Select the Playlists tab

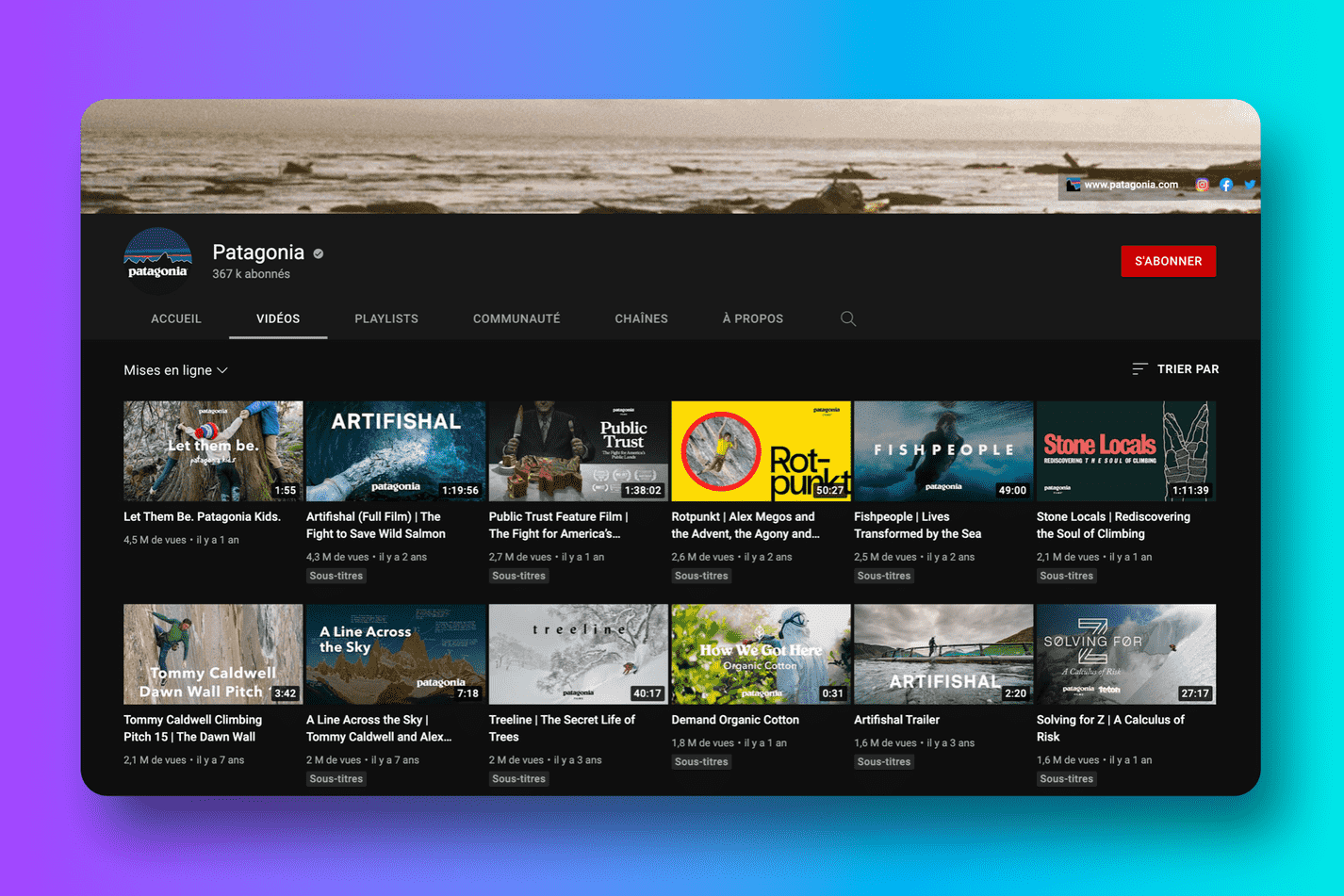tap(386, 319)
